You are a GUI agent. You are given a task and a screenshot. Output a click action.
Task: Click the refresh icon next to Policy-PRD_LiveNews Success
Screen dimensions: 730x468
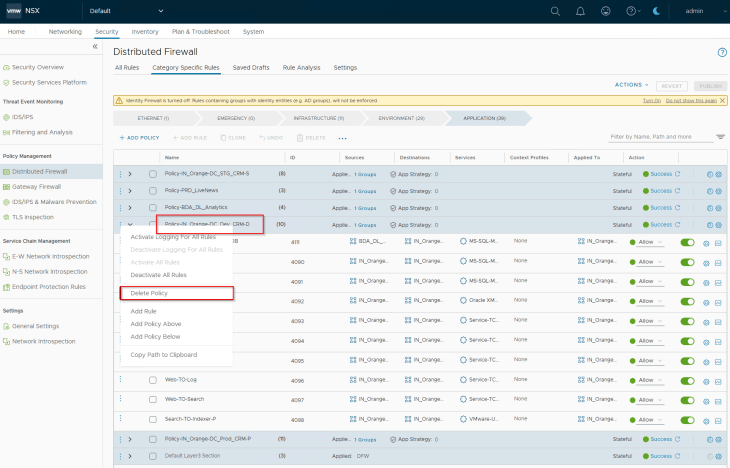click(x=678, y=190)
